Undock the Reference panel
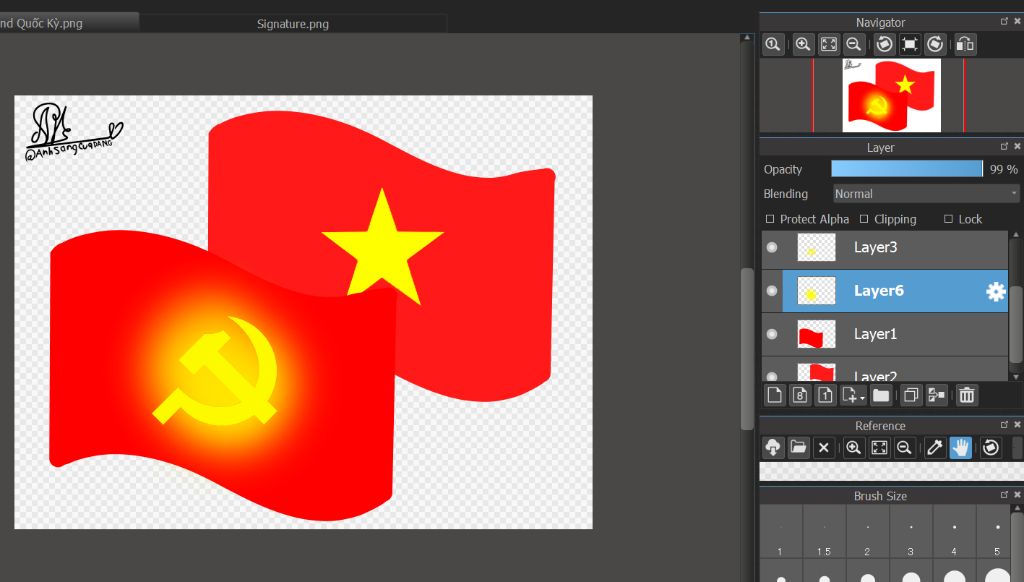The image size is (1024, 582). tap(1004, 425)
